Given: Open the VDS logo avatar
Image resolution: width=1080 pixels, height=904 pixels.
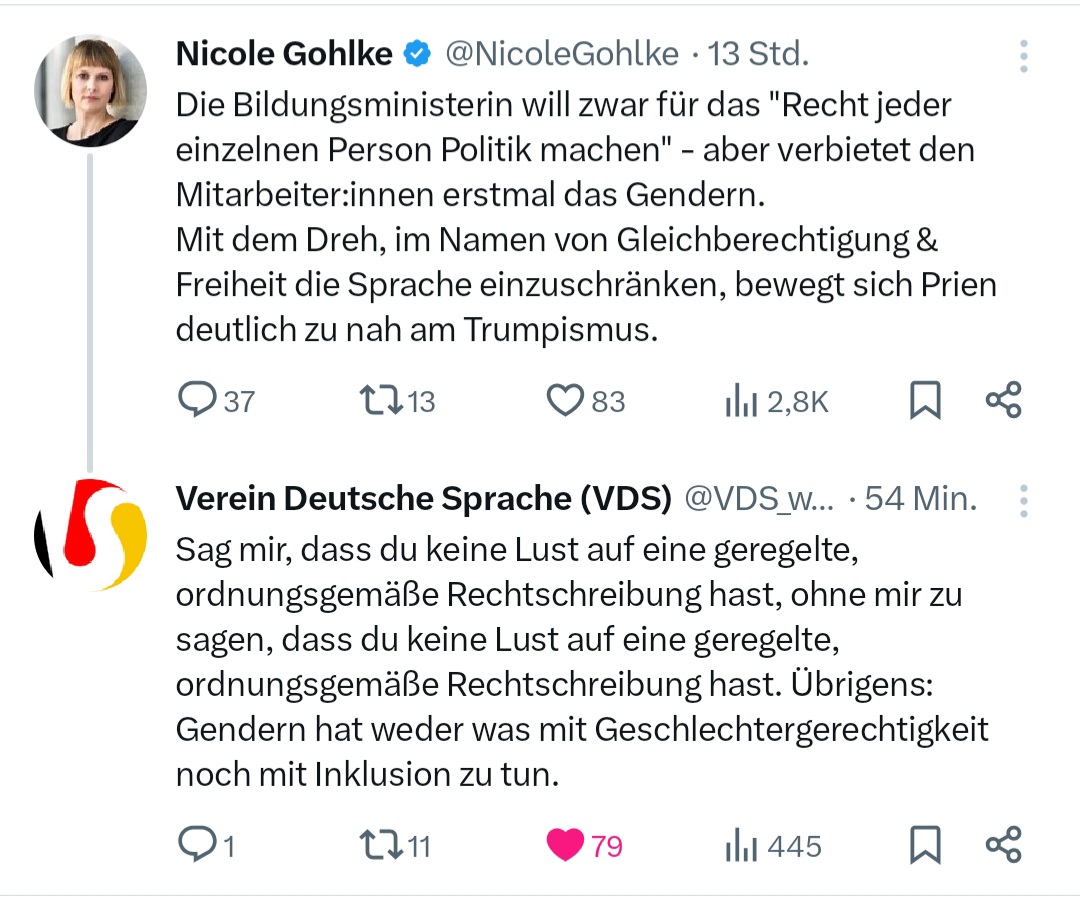Looking at the screenshot, I should click(91, 535).
